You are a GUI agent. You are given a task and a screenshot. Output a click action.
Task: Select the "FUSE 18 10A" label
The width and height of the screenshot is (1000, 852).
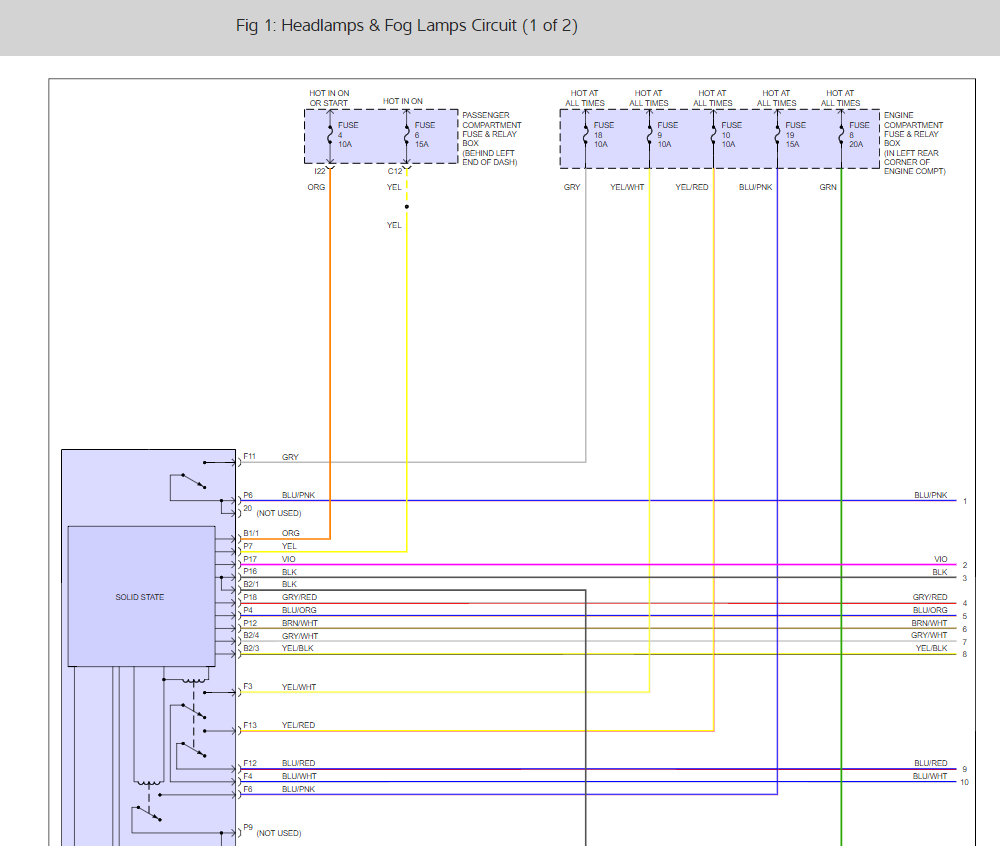click(x=603, y=135)
